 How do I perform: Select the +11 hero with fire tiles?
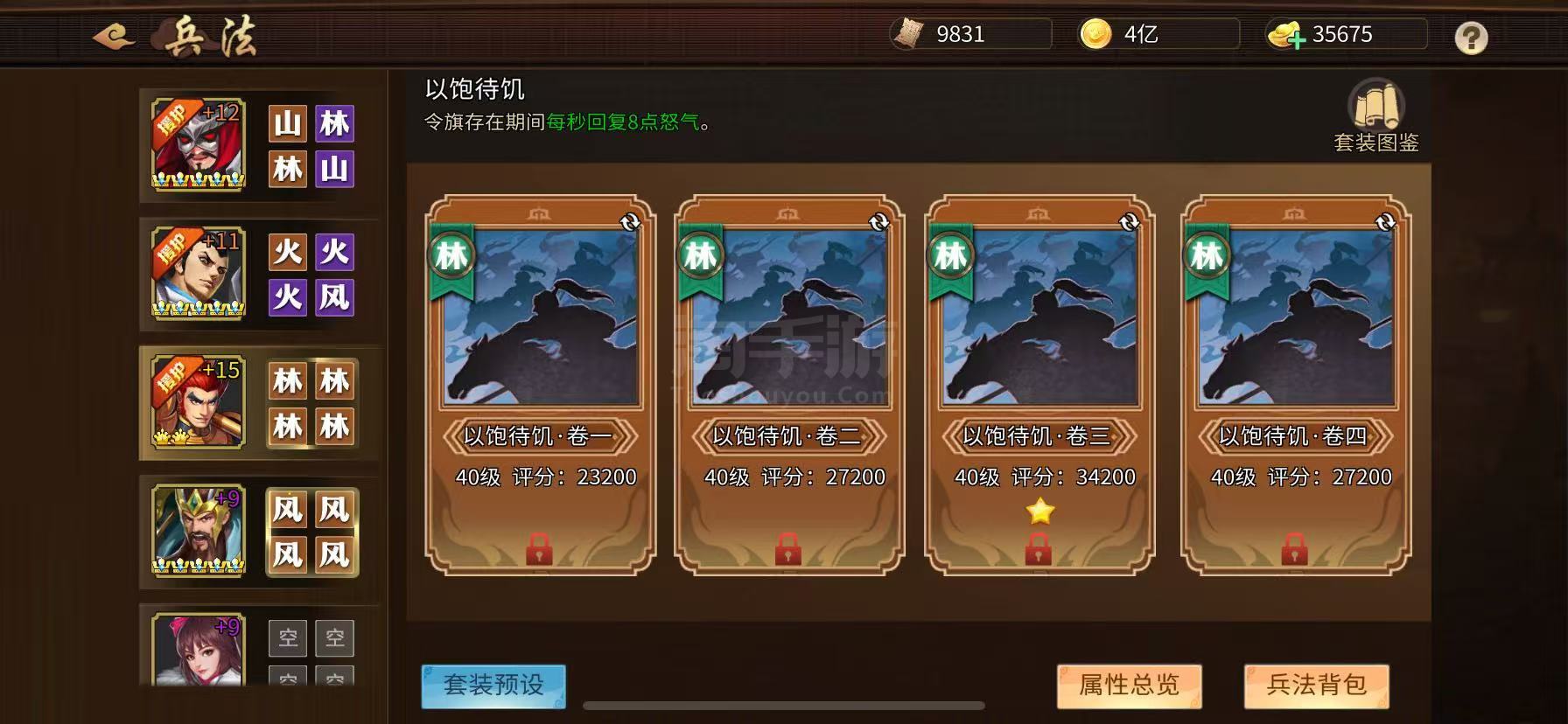click(199, 273)
